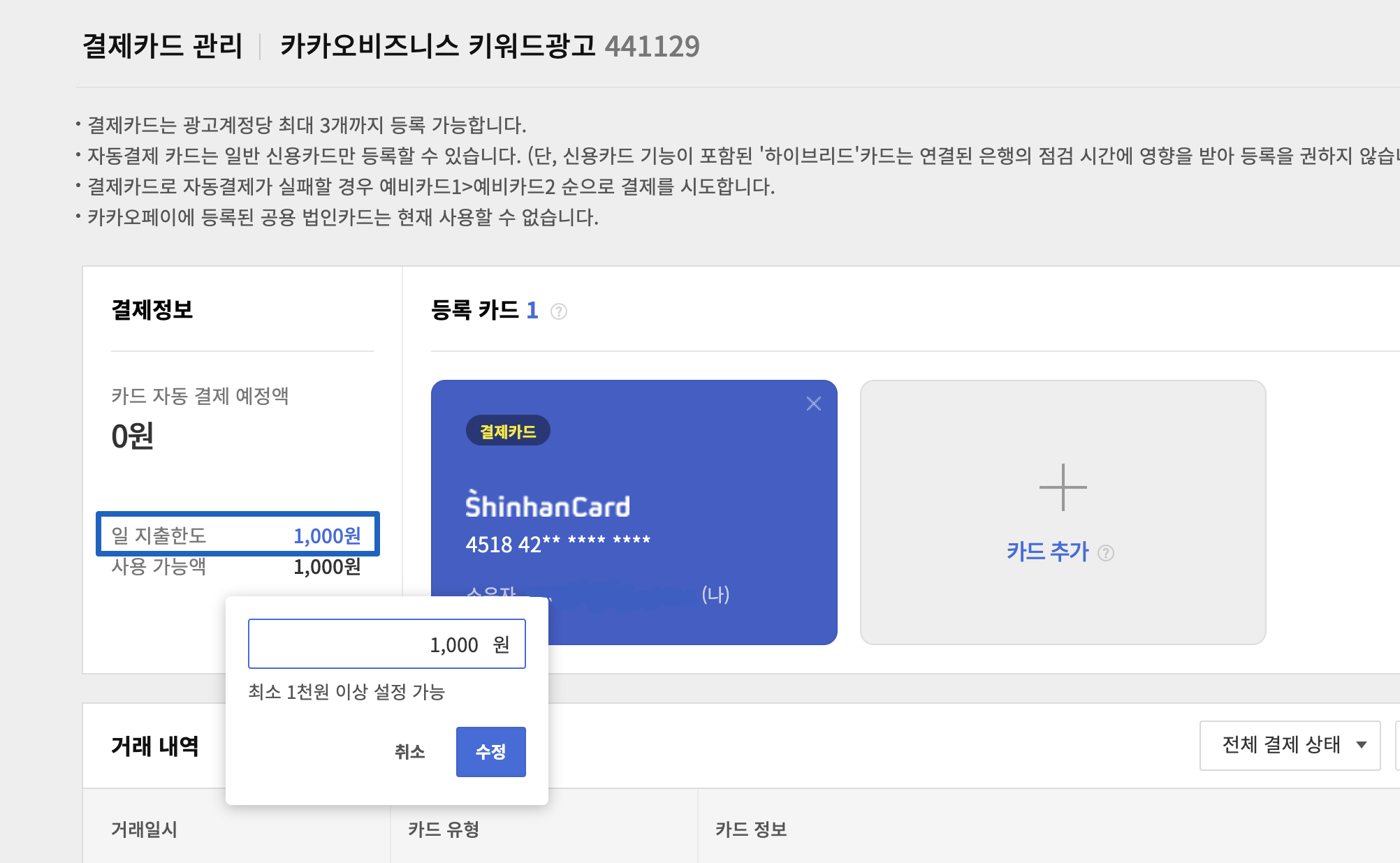Click the 취소 button in popup
Image resolution: width=1400 pixels, height=863 pixels.
pyautogui.click(x=410, y=752)
